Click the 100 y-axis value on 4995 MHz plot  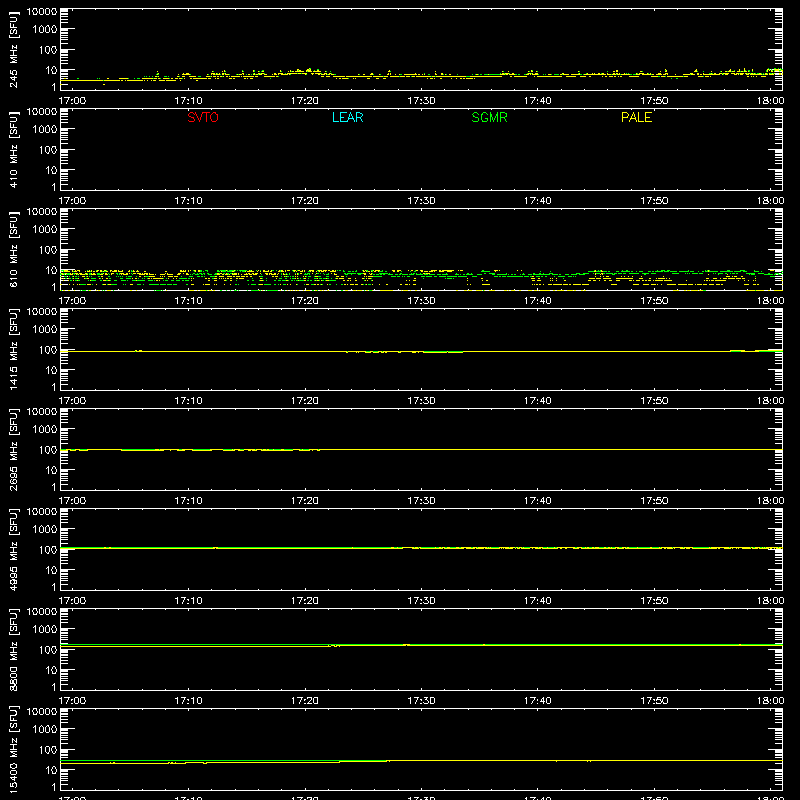(48, 550)
